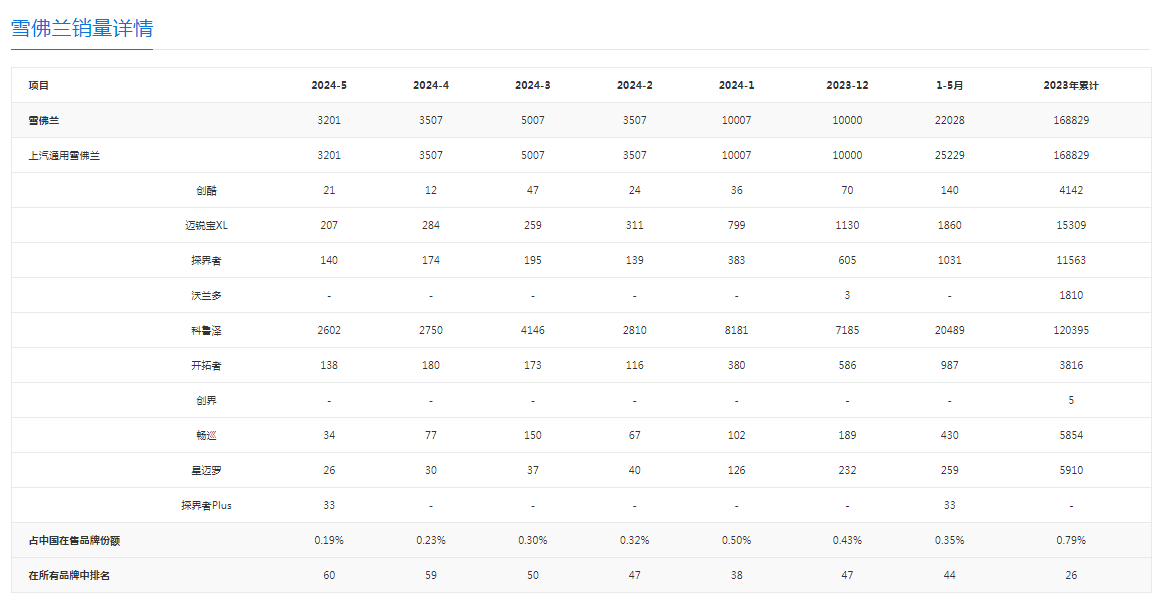Click the 0.79% market share value
Screen dimensions: 1169x602
[1070, 540]
